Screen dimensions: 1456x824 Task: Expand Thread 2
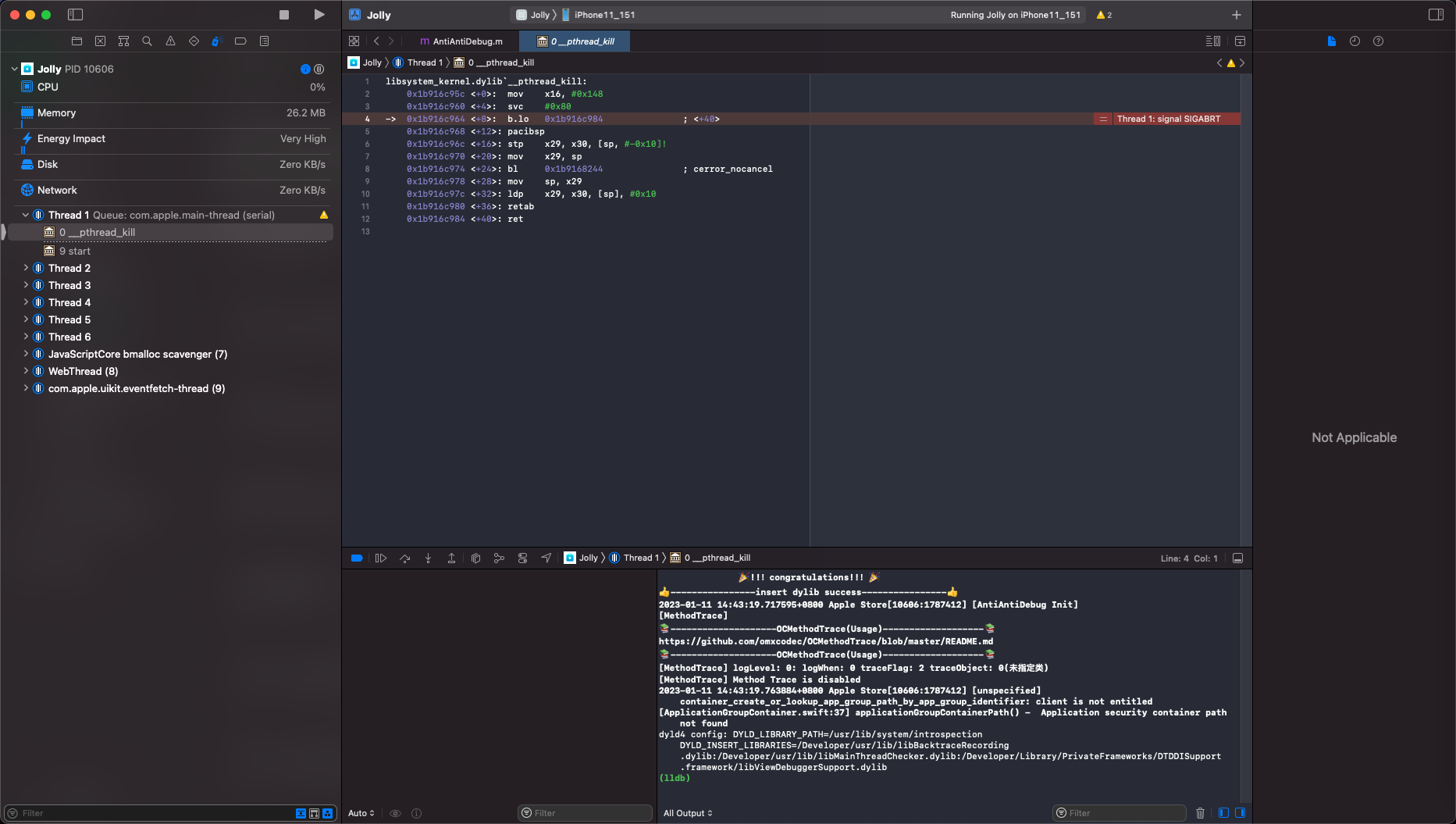(26, 268)
